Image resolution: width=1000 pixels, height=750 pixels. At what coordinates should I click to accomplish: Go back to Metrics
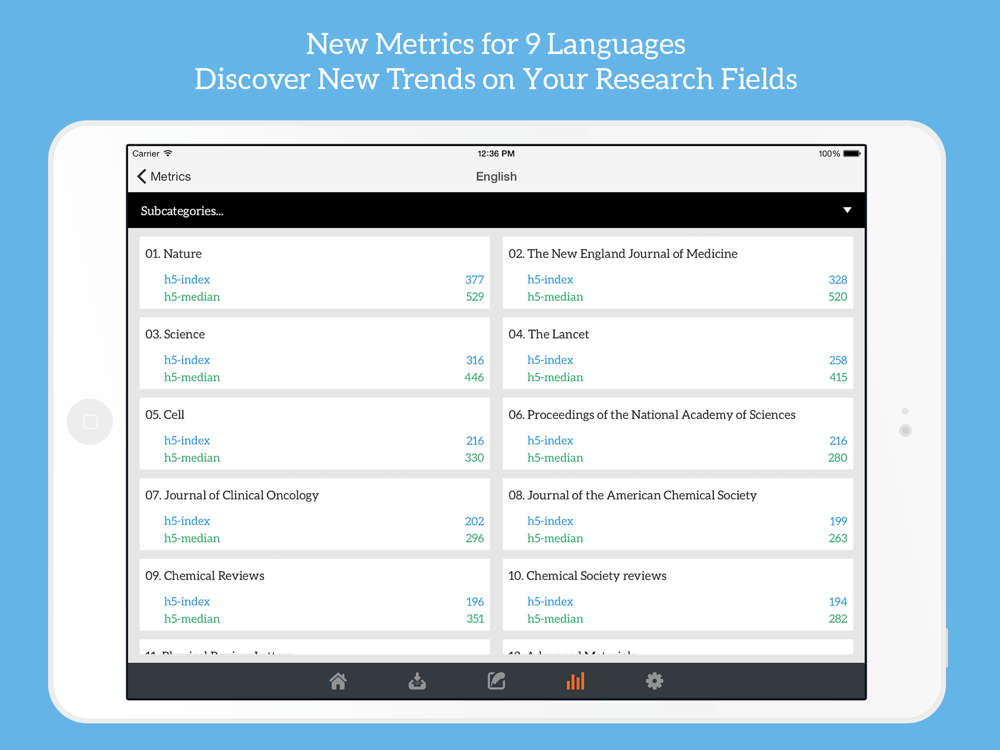[x=164, y=177]
